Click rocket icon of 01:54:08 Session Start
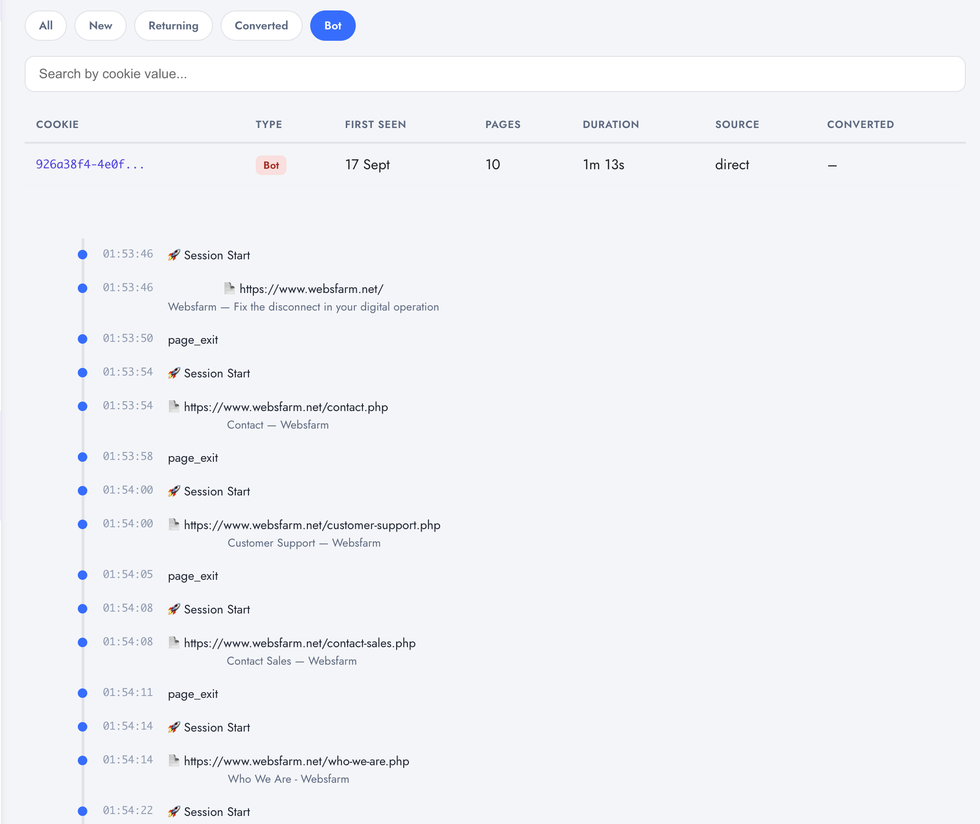This screenshot has width=980, height=824. coord(174,610)
